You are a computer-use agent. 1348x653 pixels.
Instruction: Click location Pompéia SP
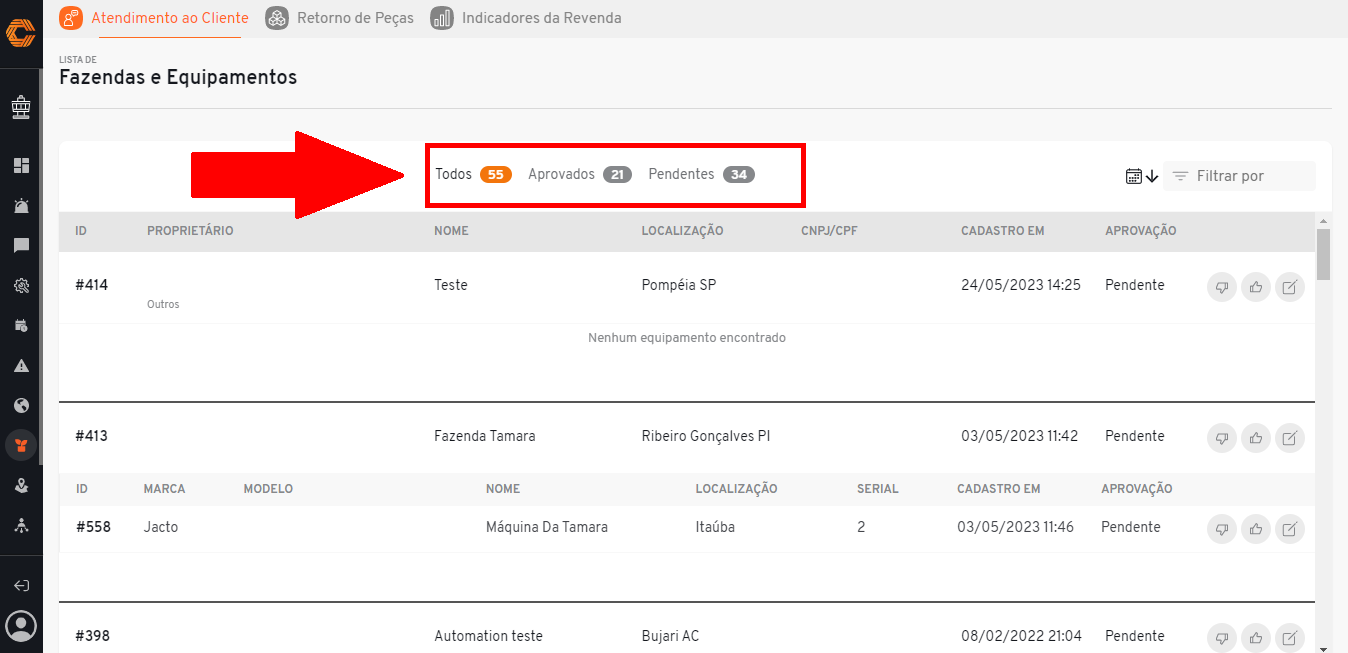point(679,285)
